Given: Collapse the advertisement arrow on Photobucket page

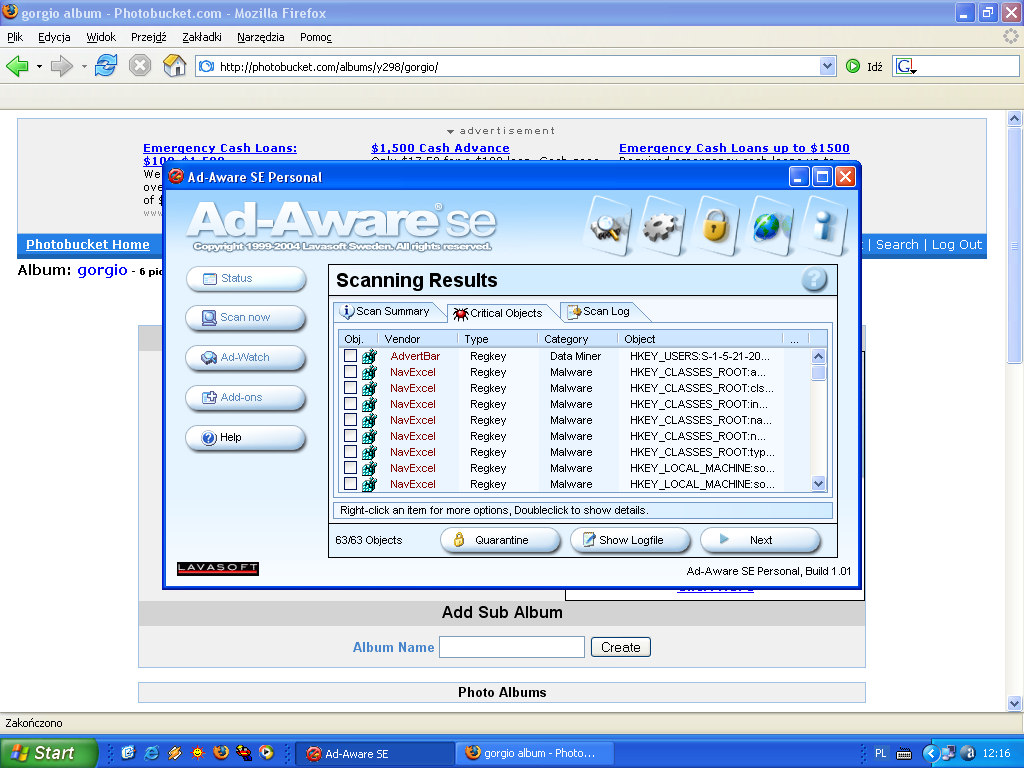Looking at the screenshot, I should click(x=450, y=131).
